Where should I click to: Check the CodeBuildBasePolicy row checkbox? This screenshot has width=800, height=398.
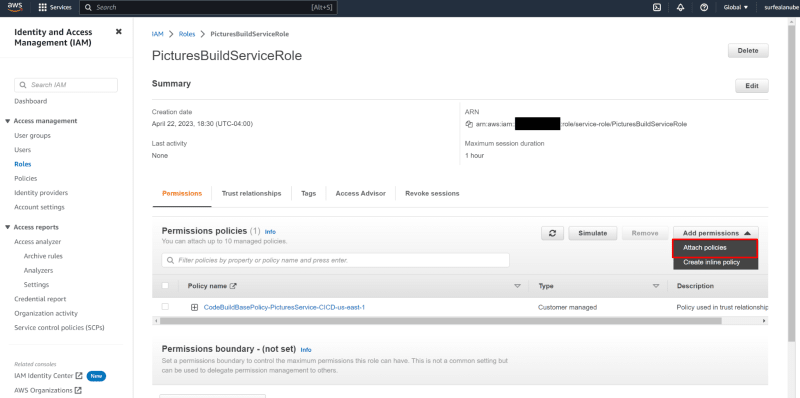(x=165, y=307)
